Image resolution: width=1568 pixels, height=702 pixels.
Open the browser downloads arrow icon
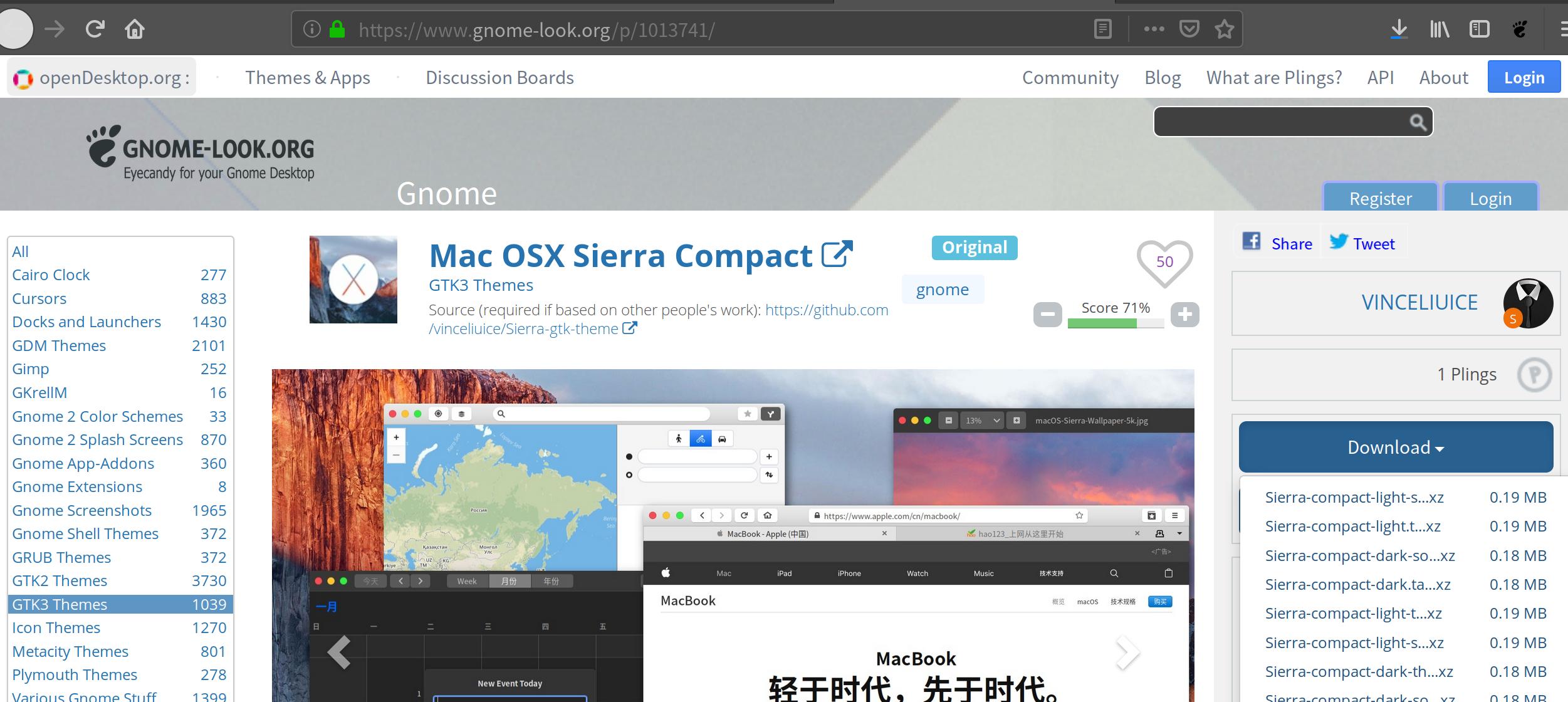click(x=1399, y=29)
